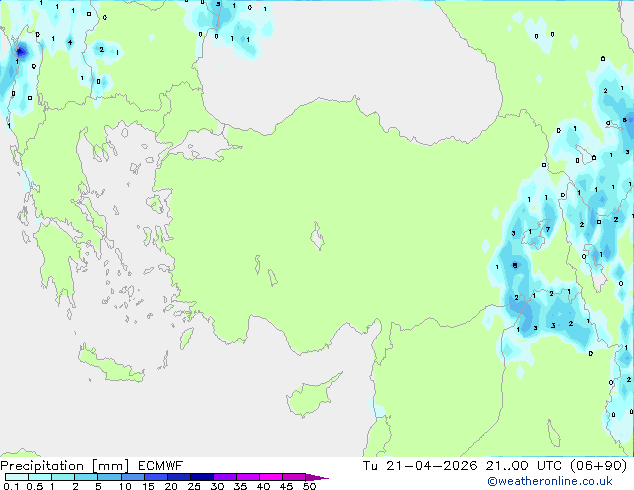Click the 0.5–1 mm legend swatch
This screenshot has width=634, height=490.
click(x=40, y=477)
